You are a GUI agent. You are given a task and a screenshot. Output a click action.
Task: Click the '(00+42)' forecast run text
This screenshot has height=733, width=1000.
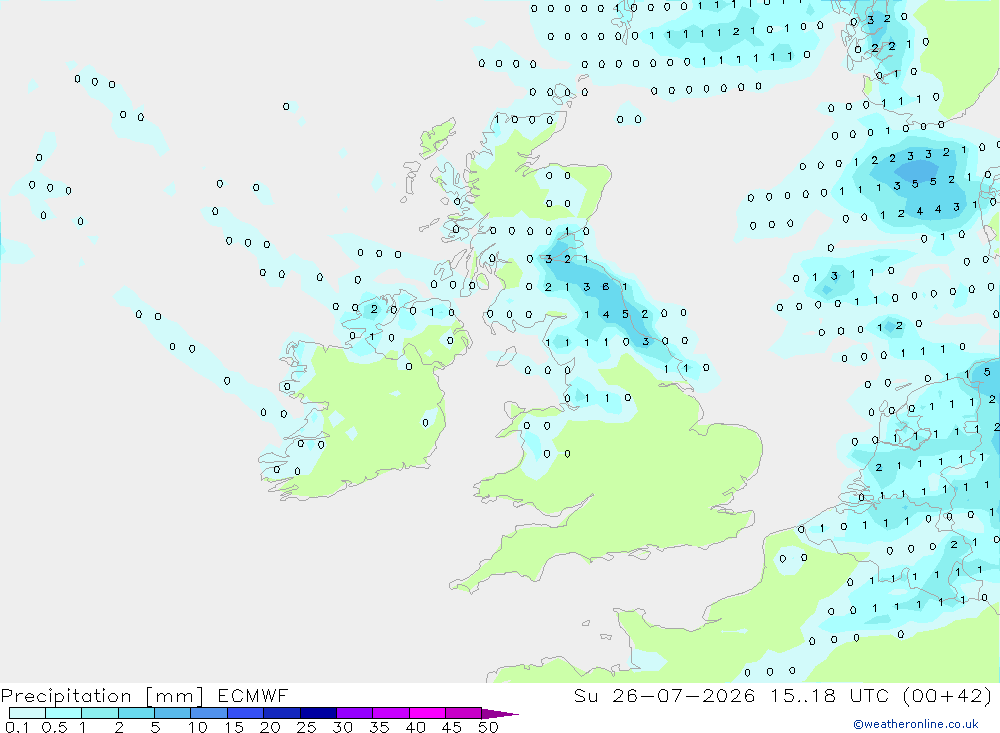pyautogui.click(x=948, y=696)
